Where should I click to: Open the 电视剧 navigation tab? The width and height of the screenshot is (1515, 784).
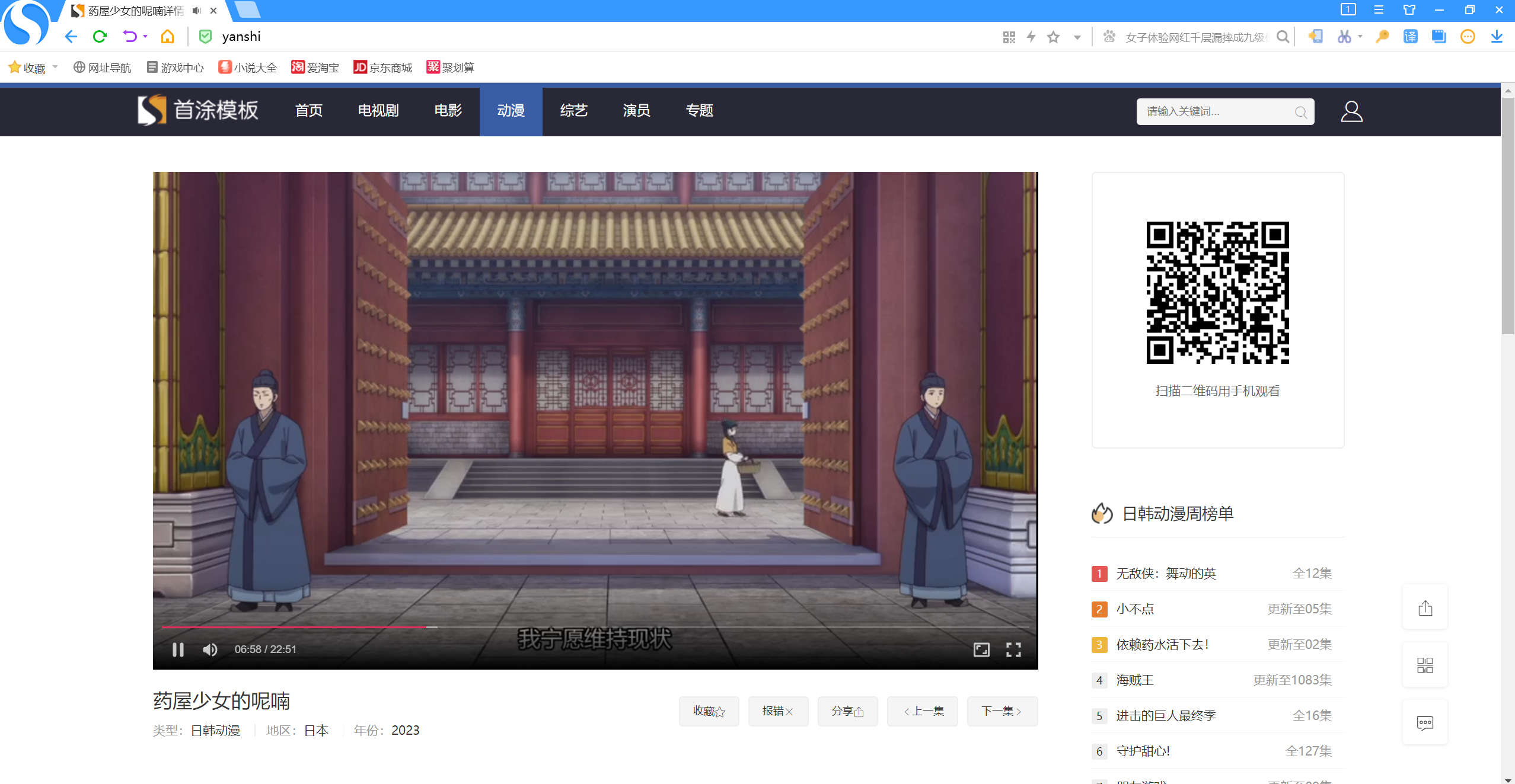(378, 111)
